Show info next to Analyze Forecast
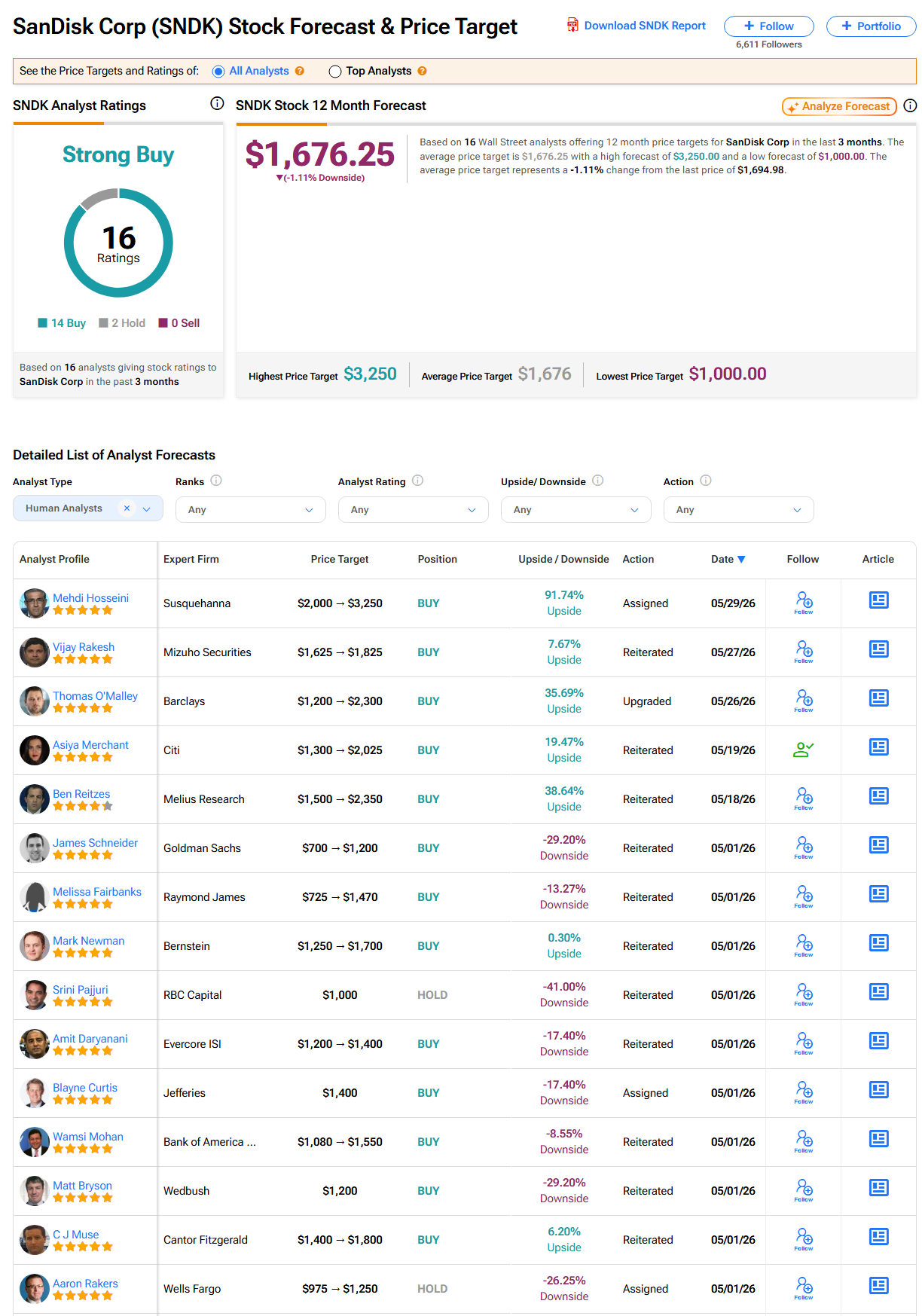The image size is (922, 1316). [x=910, y=105]
